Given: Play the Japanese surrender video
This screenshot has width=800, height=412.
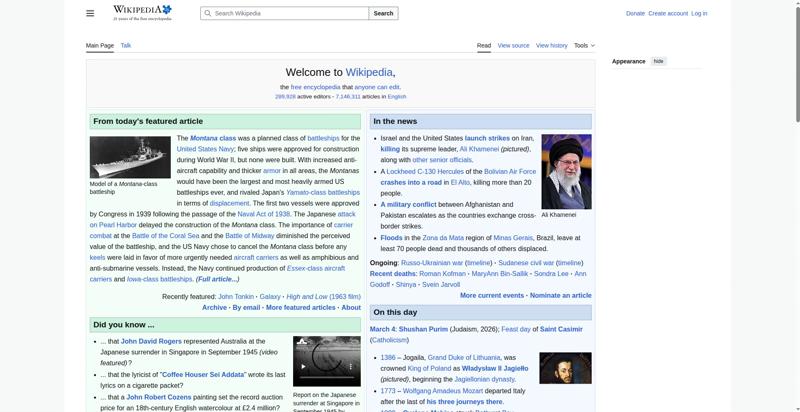Looking at the screenshot, I should pos(304,366).
